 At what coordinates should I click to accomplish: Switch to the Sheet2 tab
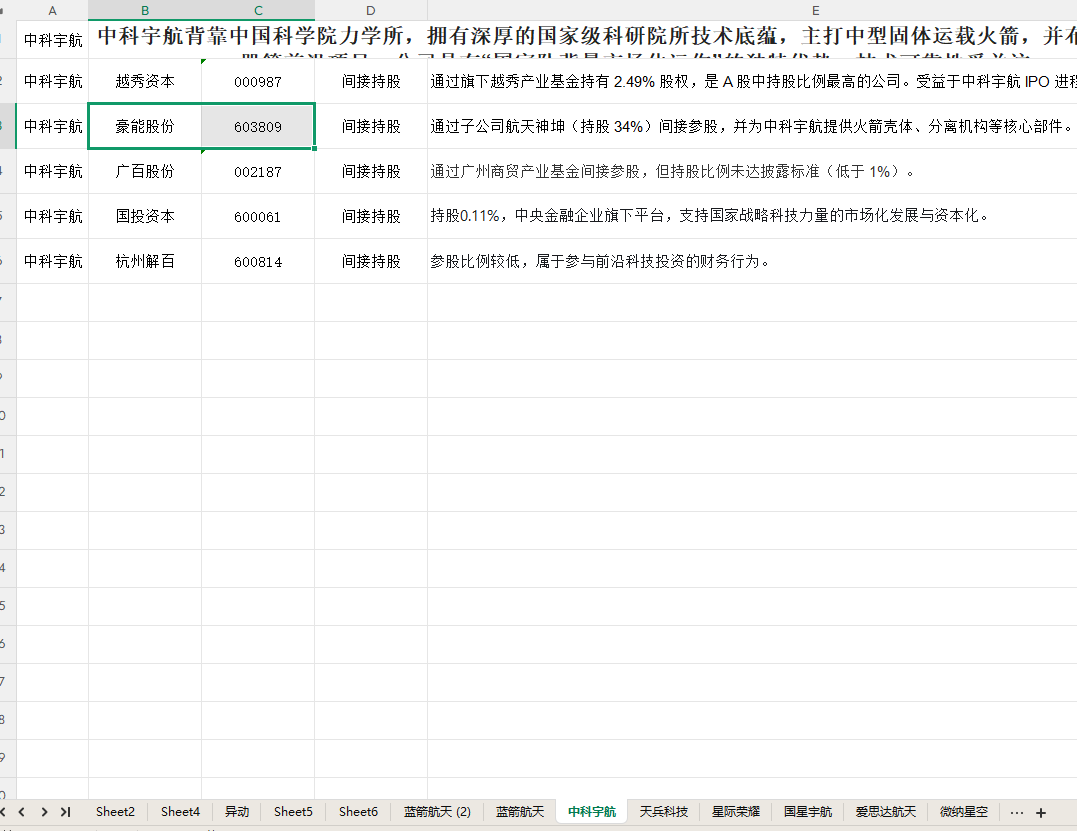click(x=115, y=812)
